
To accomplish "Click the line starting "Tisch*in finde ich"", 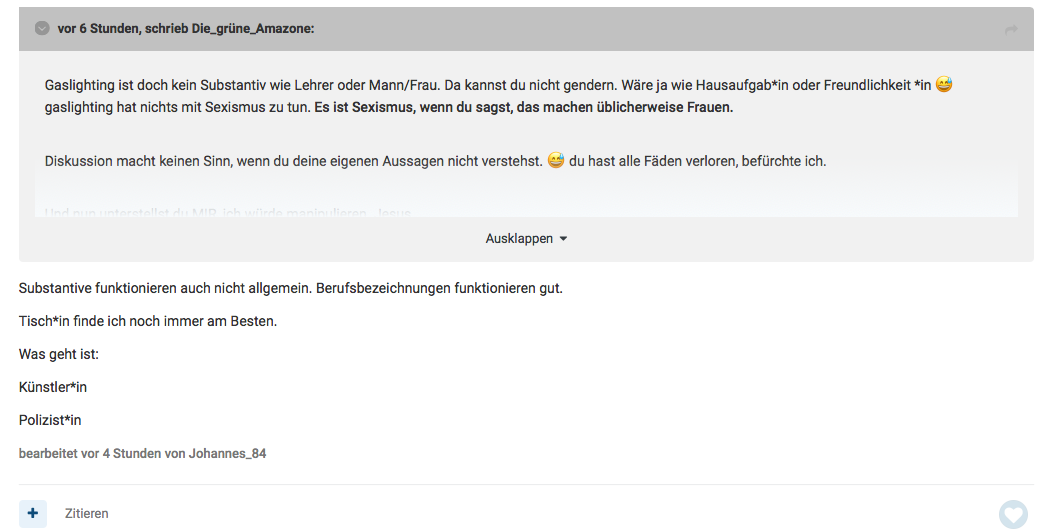I will click(147, 321).
